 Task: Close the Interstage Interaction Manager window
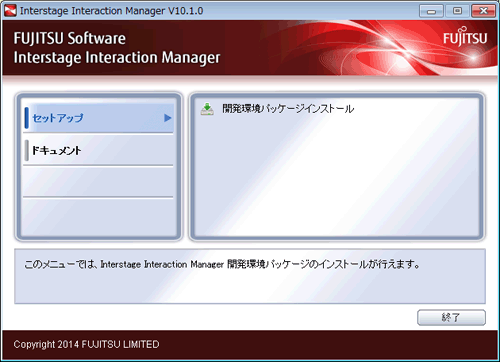coord(483,11)
